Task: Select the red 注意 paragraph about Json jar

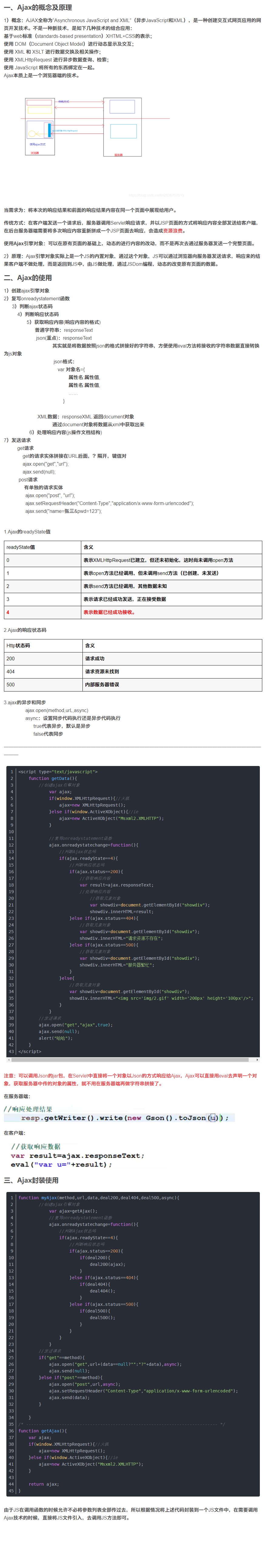Action: click(x=131, y=1080)
